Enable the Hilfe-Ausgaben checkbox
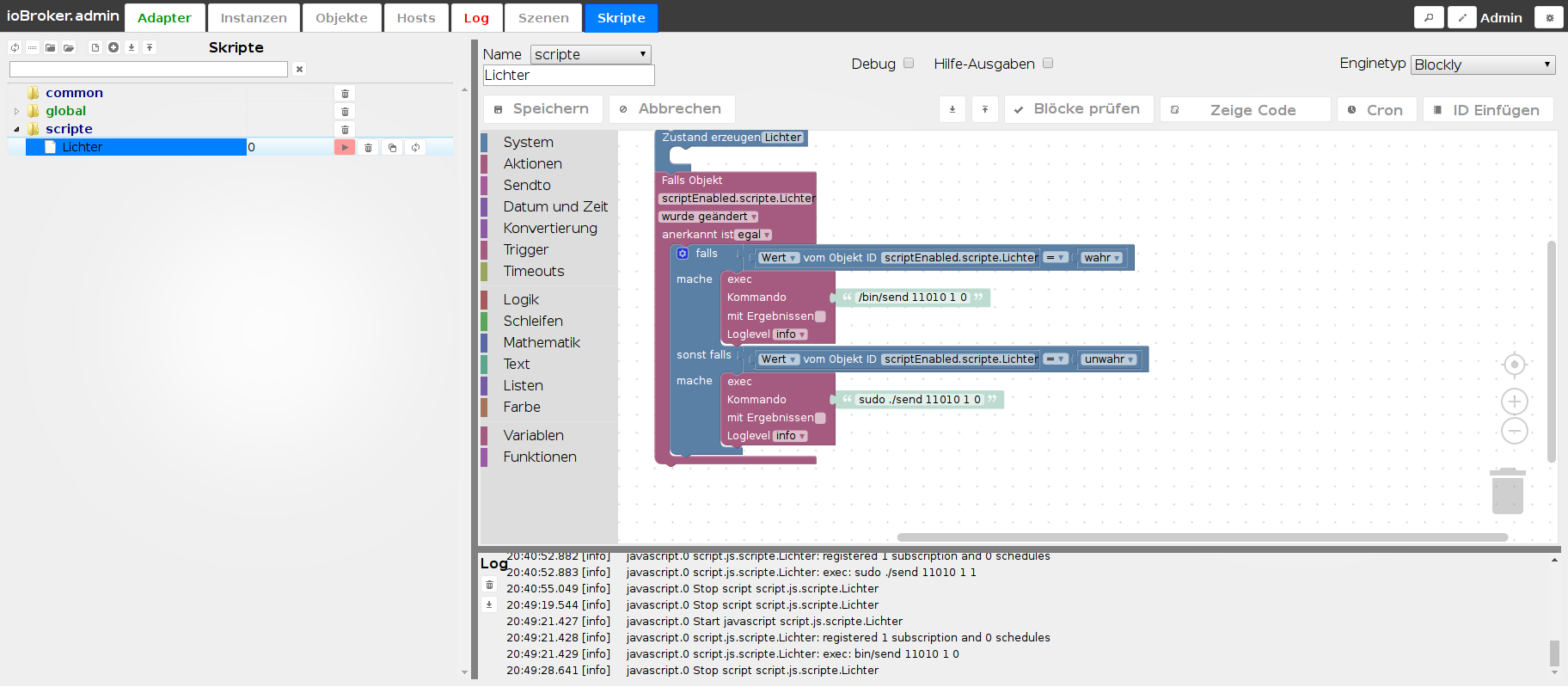The width and height of the screenshot is (1568, 687). (1048, 63)
